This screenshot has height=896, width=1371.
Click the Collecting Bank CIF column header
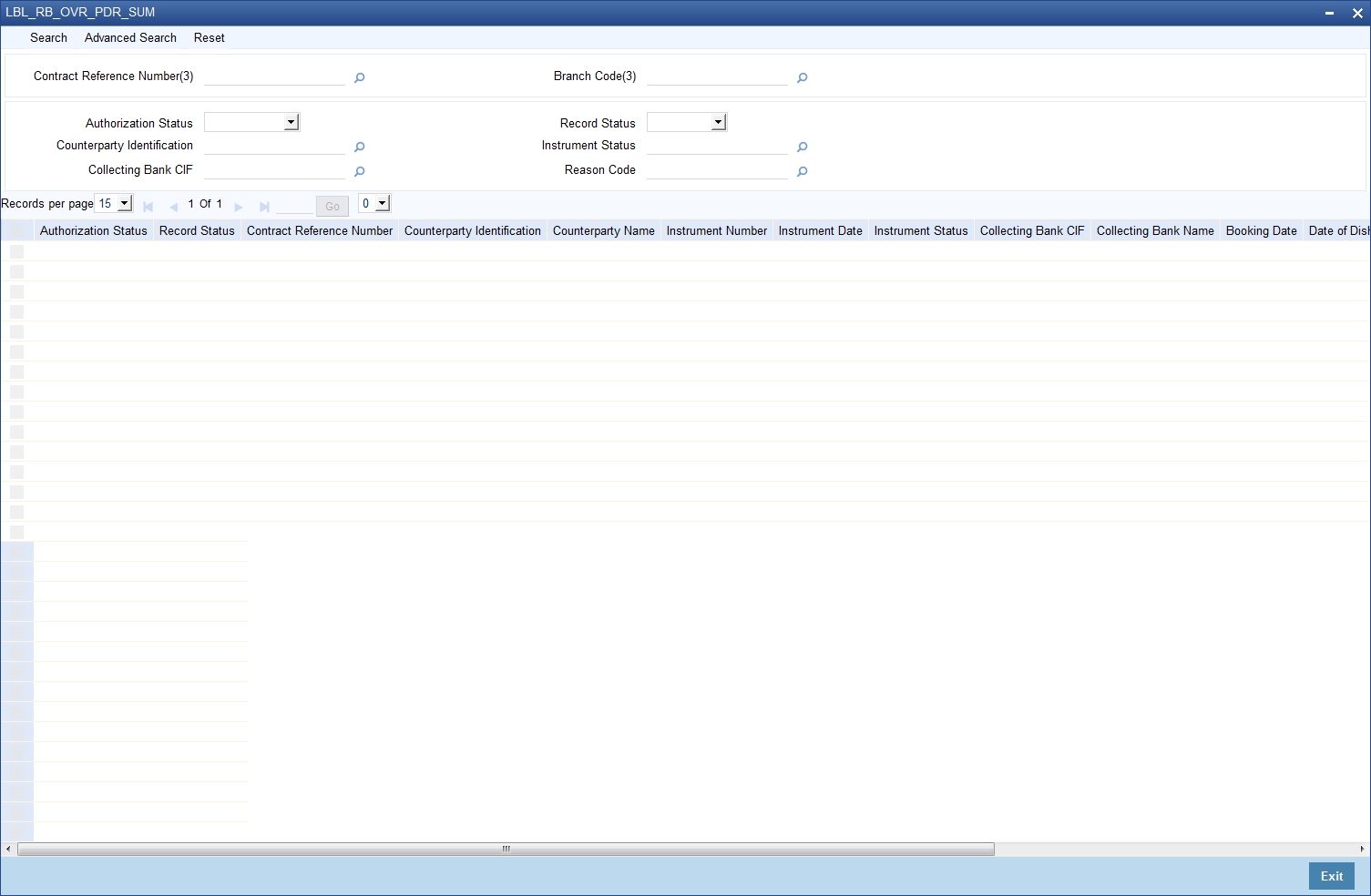1032,231
